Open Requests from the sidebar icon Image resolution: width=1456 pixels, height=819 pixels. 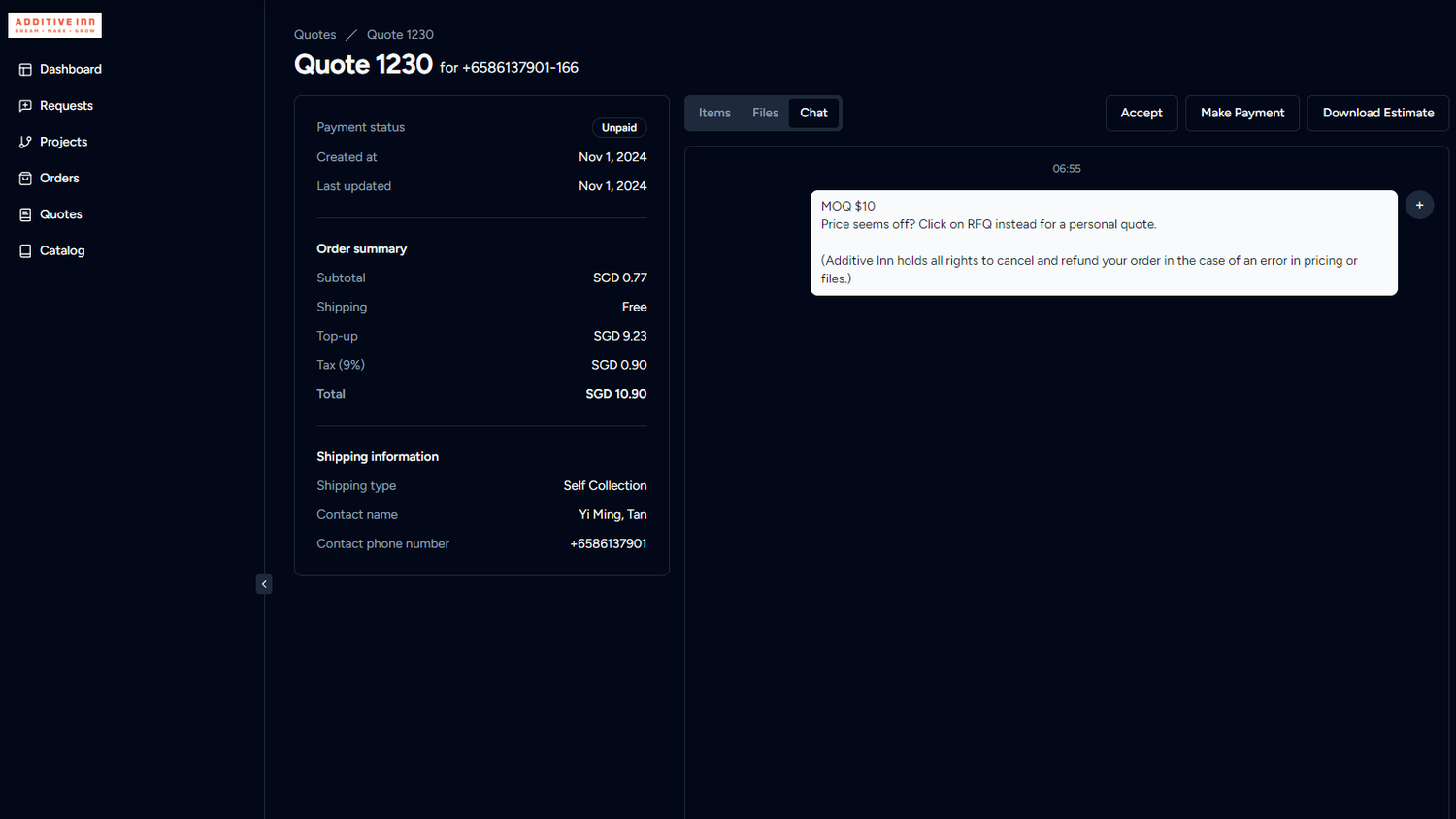24,105
